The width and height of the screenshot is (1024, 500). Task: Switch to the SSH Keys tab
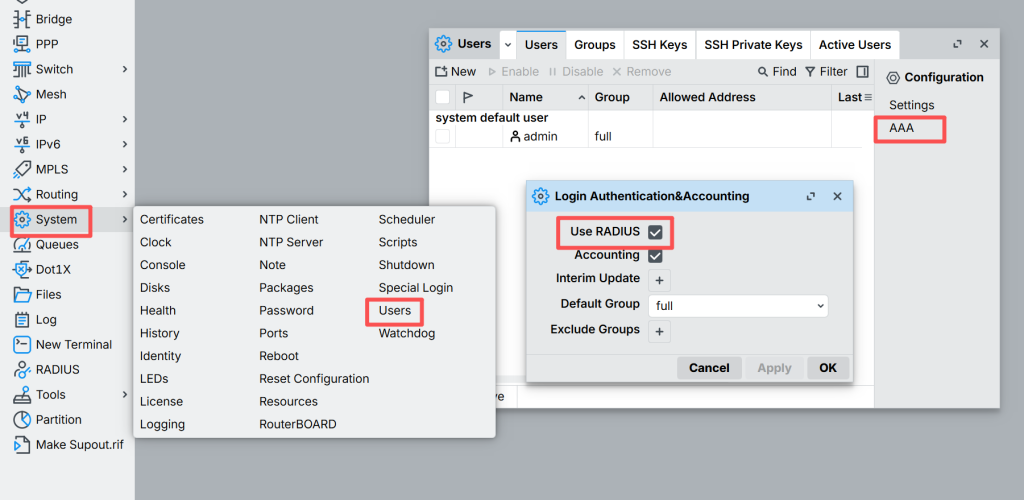click(659, 45)
